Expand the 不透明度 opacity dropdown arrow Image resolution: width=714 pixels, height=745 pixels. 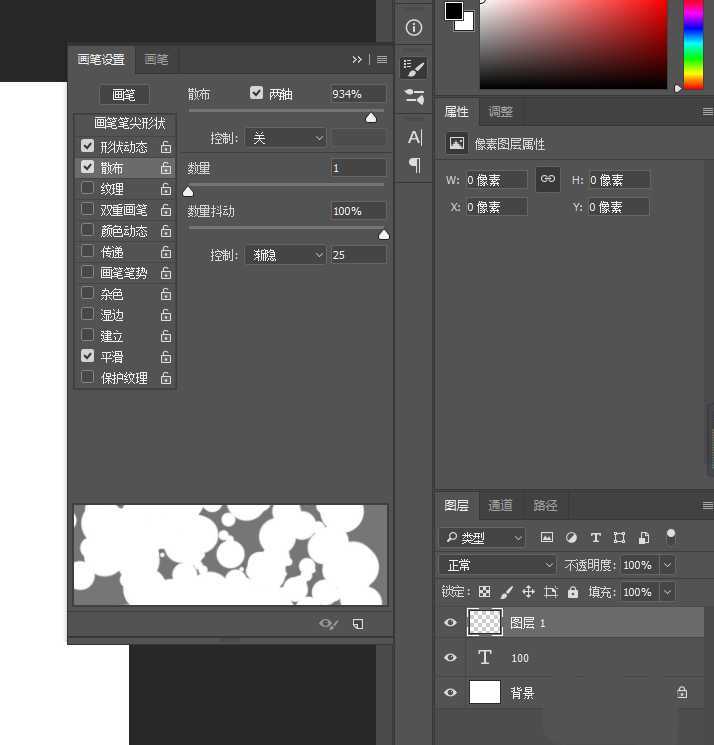(667, 565)
